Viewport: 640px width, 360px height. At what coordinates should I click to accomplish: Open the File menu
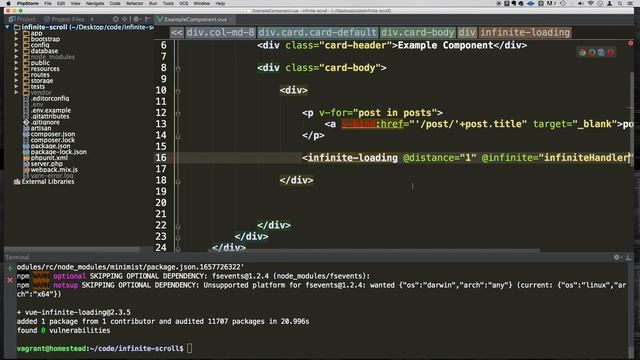coord(48,3)
